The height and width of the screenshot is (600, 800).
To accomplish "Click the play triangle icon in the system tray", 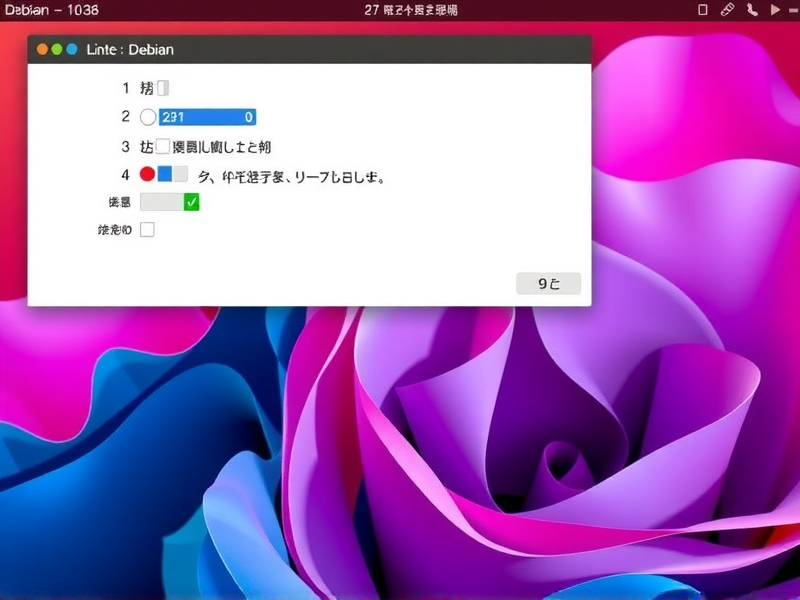I will [x=774, y=9].
